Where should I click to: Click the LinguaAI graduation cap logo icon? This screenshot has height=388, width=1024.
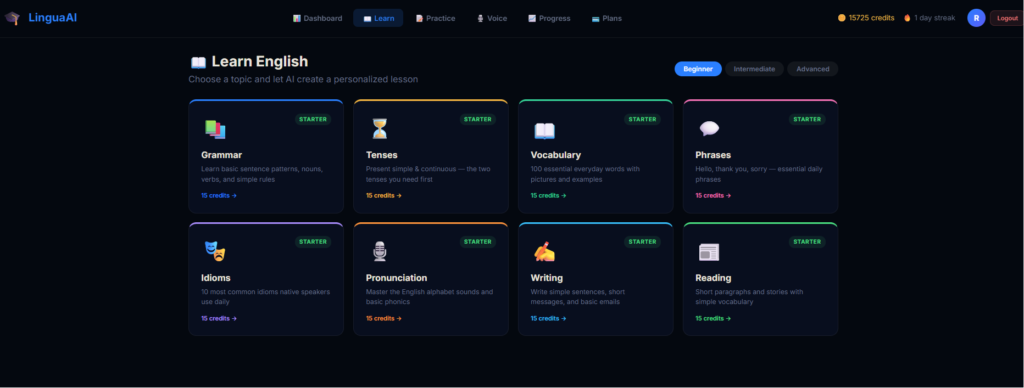(12, 18)
